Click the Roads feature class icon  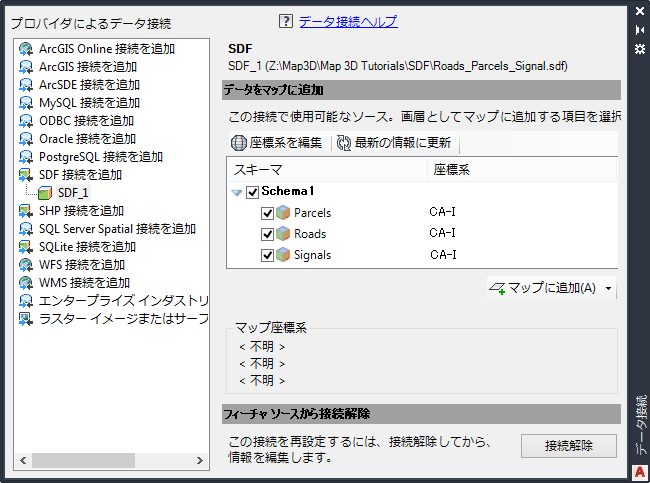(283, 234)
